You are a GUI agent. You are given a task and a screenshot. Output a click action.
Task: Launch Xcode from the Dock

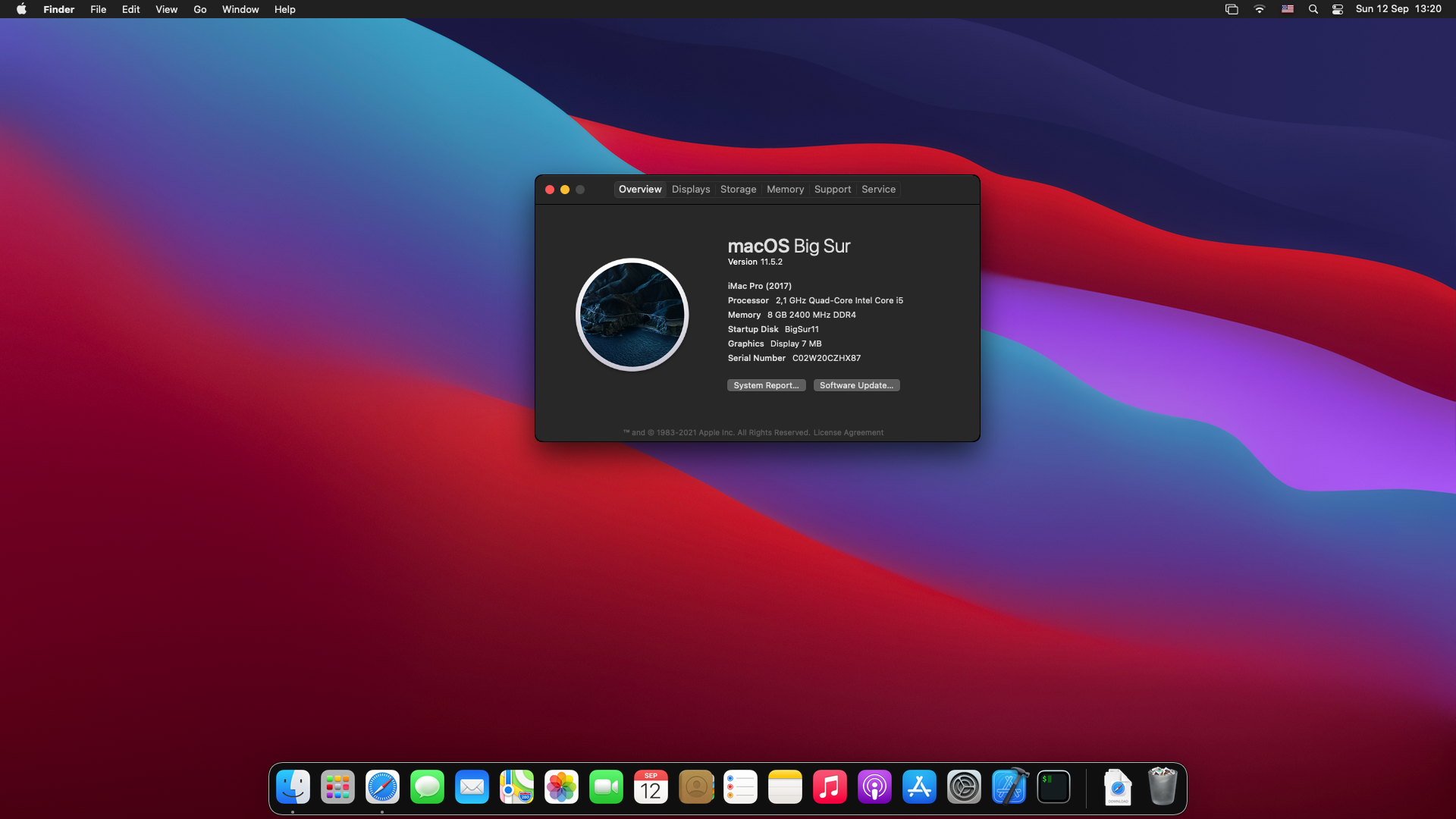click(1009, 788)
